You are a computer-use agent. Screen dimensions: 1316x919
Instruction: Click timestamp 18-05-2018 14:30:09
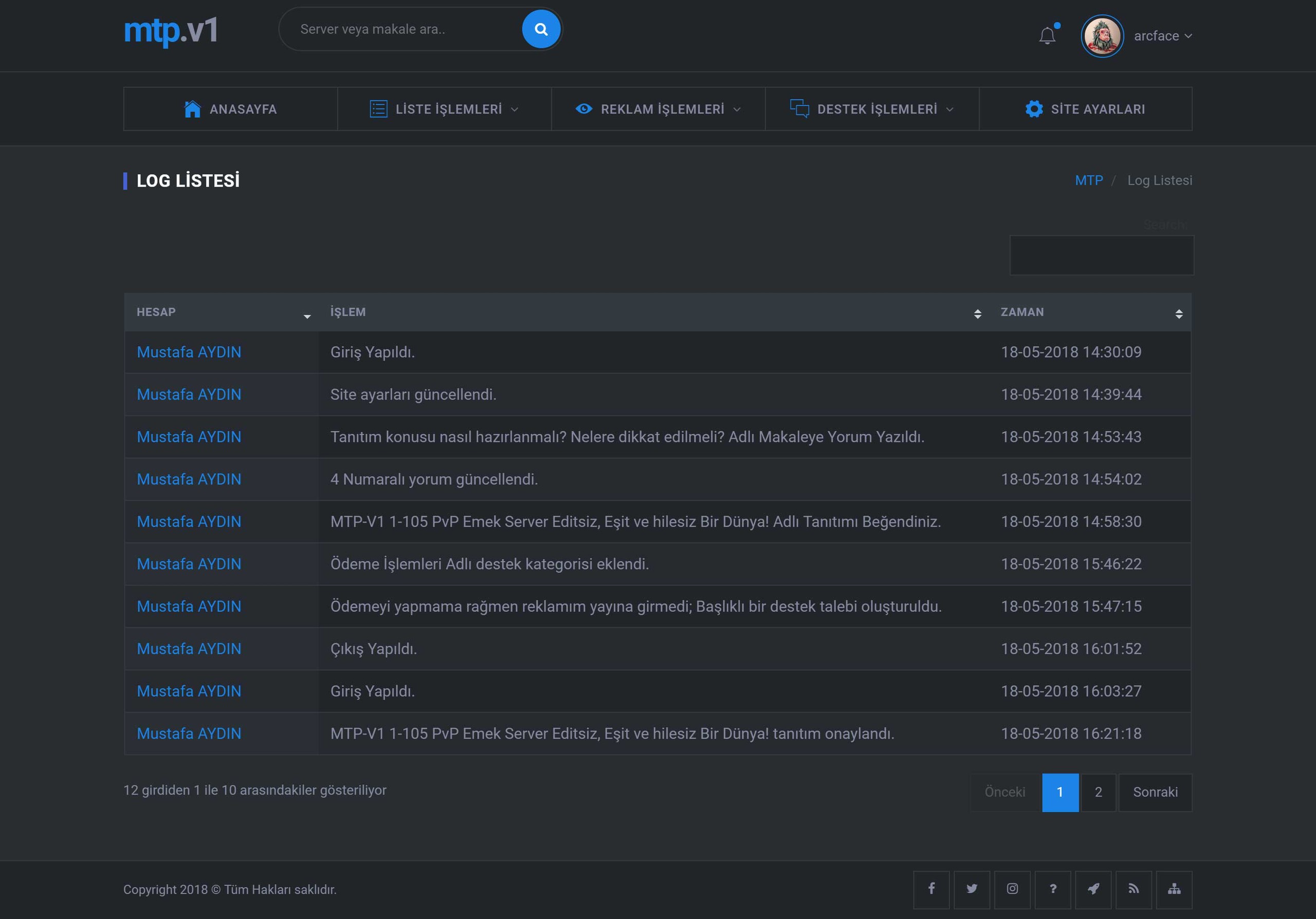(1071, 352)
